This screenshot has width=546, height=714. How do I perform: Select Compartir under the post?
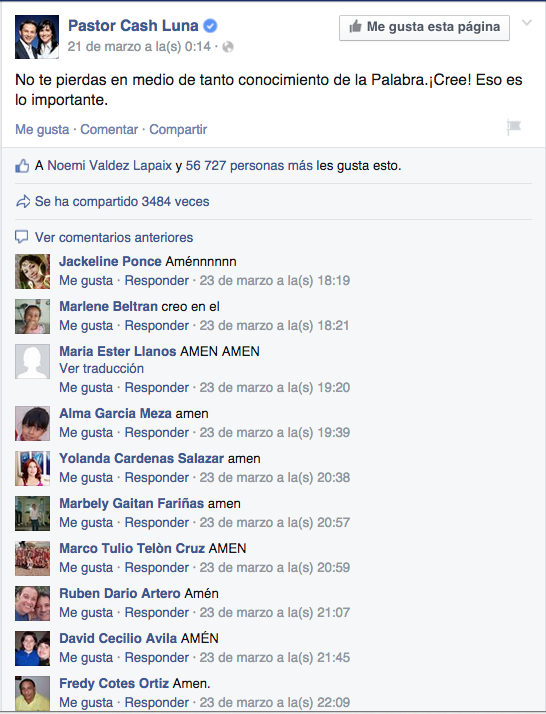(178, 129)
